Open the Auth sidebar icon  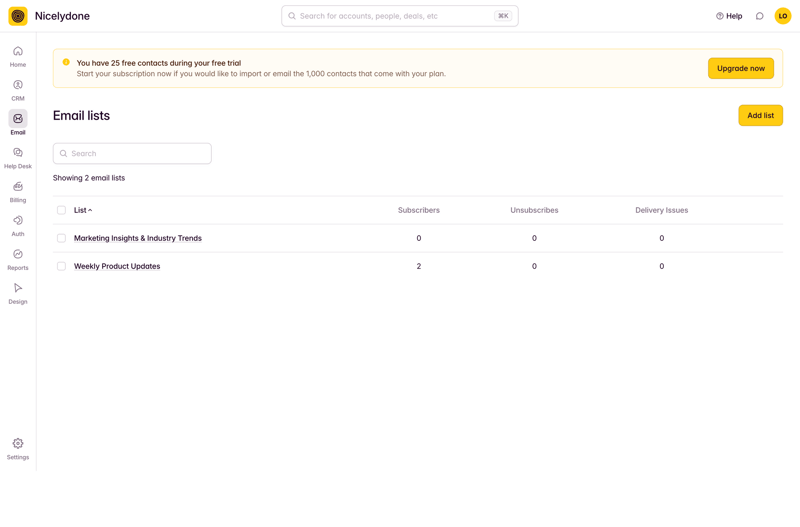[18, 220]
